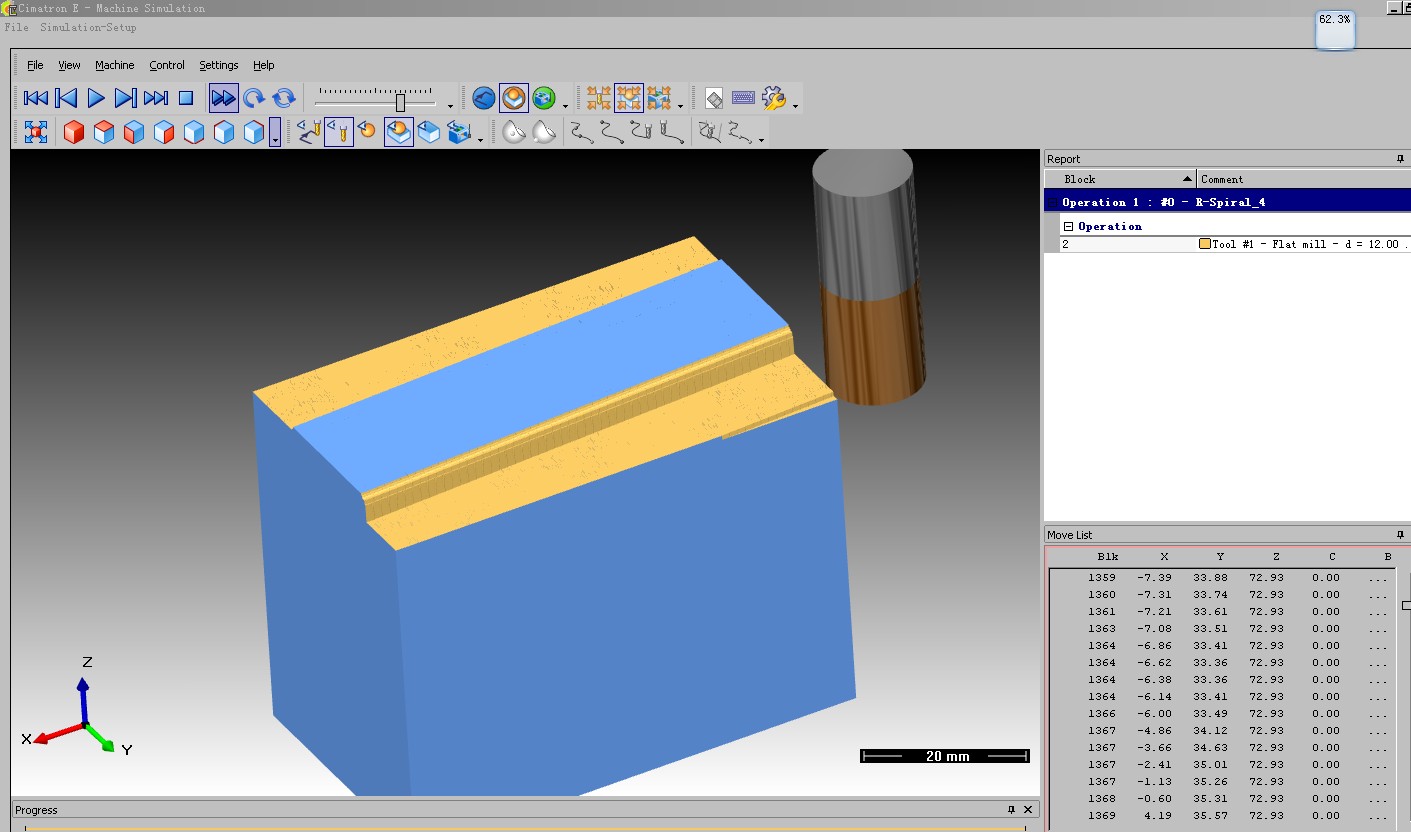1411x832 pixels.
Task: Toggle workpiece visibility eye icon
Action: pyautogui.click(x=399, y=132)
